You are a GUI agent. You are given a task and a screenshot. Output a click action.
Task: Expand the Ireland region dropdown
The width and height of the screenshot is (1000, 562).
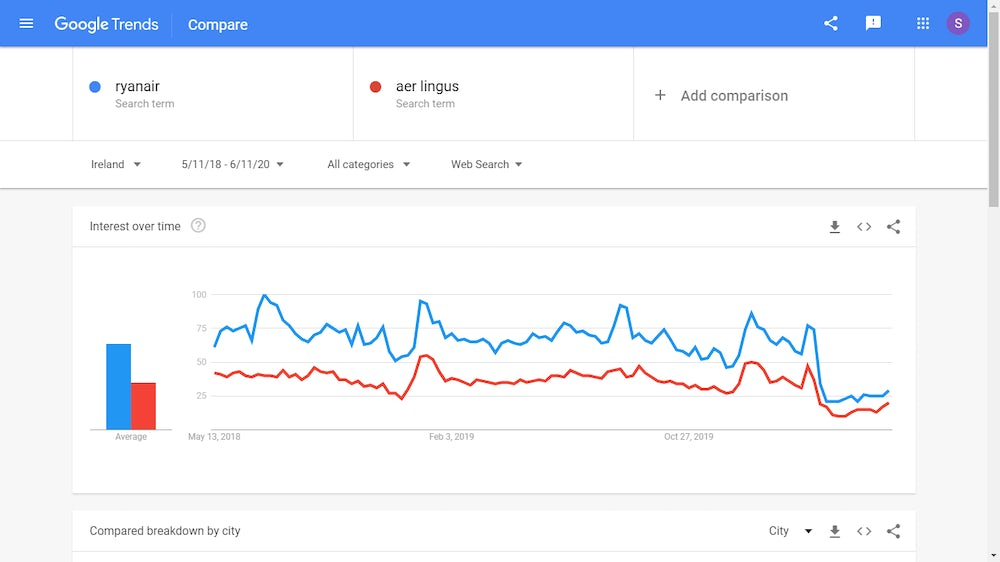pos(116,164)
